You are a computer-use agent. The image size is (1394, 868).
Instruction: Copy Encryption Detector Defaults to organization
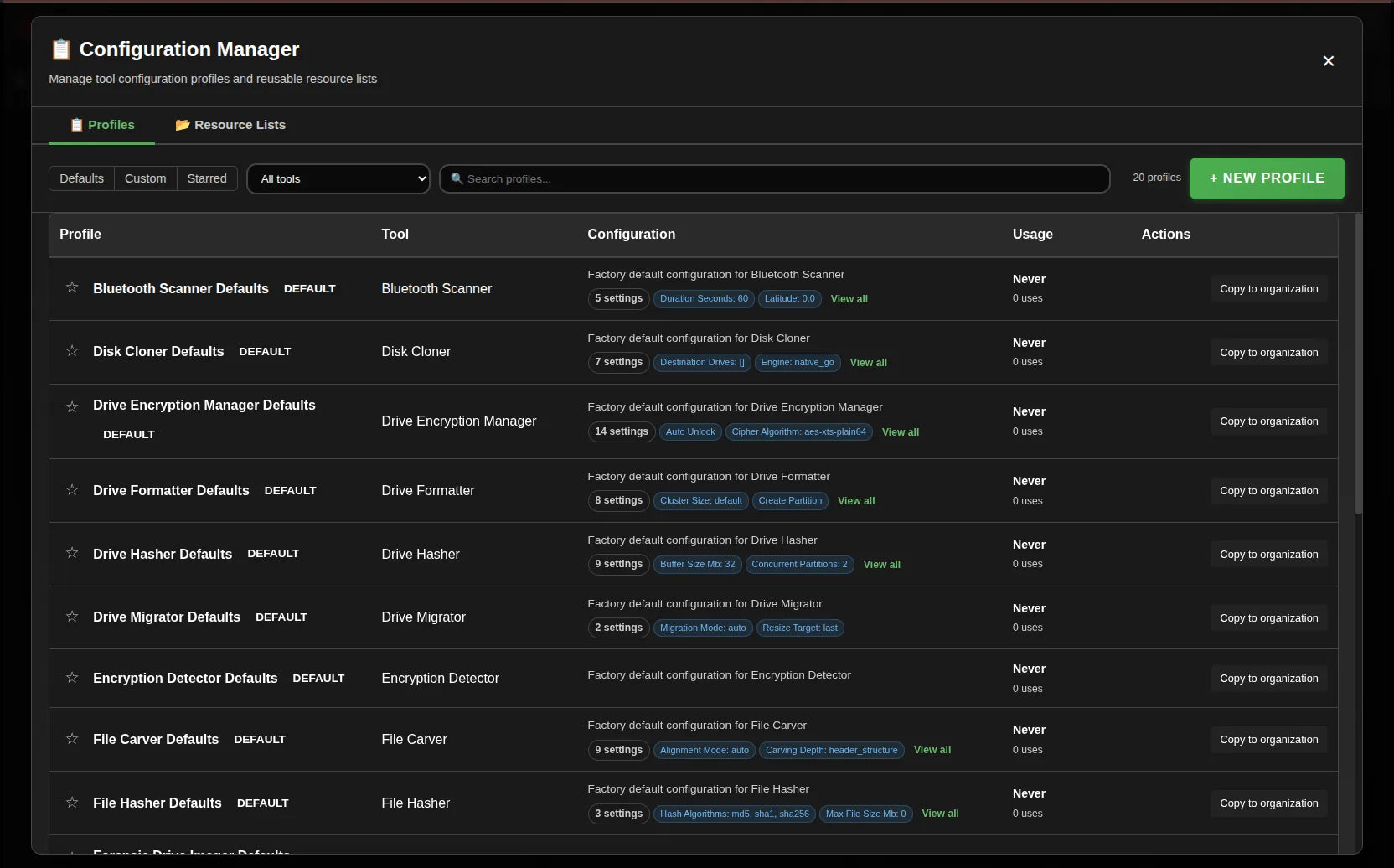point(1268,679)
